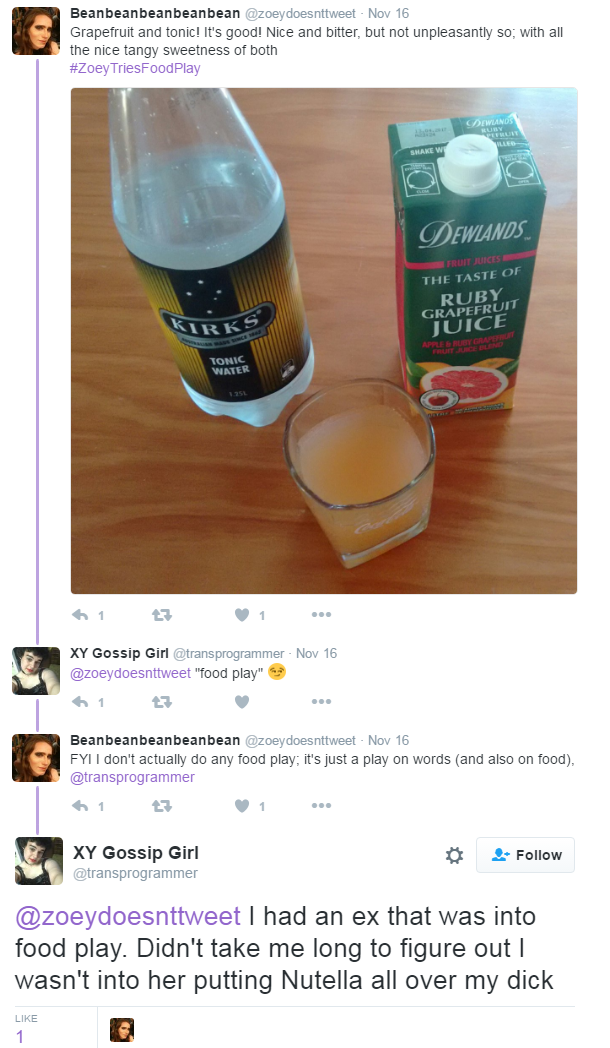Open XY Gossip Girl's large profile avatar

click(39, 861)
